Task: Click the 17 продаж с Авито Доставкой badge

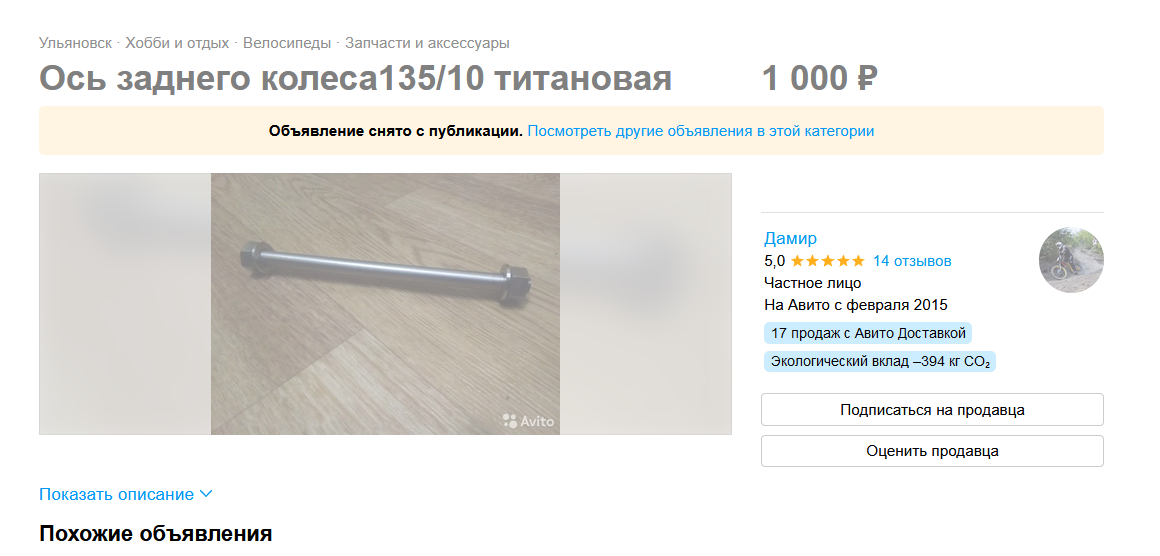Action: (x=868, y=333)
